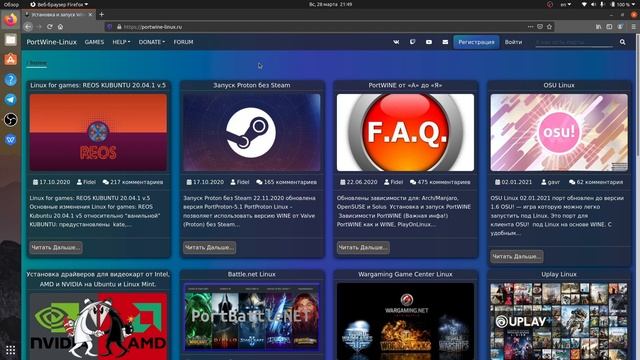Open the osu! thumbnail image

(559, 133)
